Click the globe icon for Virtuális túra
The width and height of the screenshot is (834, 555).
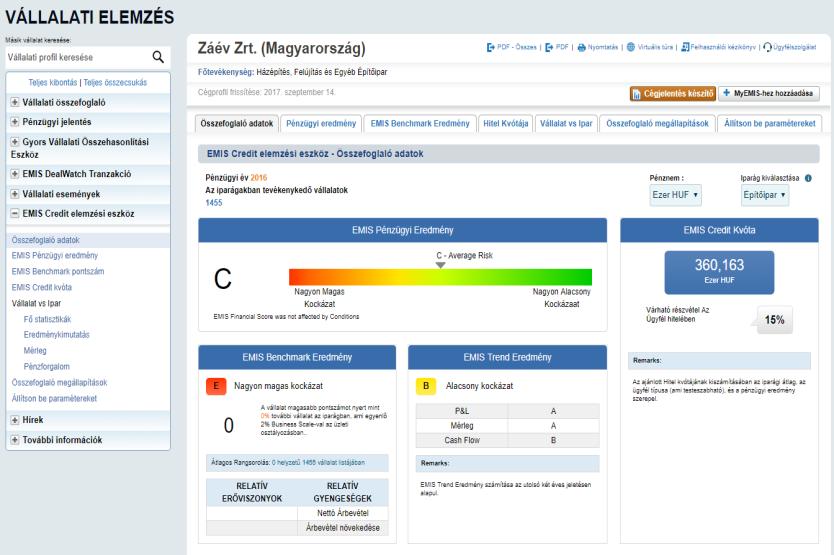(x=631, y=47)
